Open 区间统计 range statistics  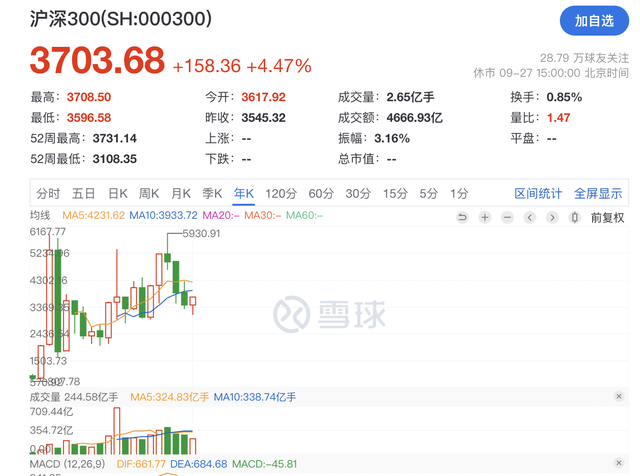coord(538,194)
